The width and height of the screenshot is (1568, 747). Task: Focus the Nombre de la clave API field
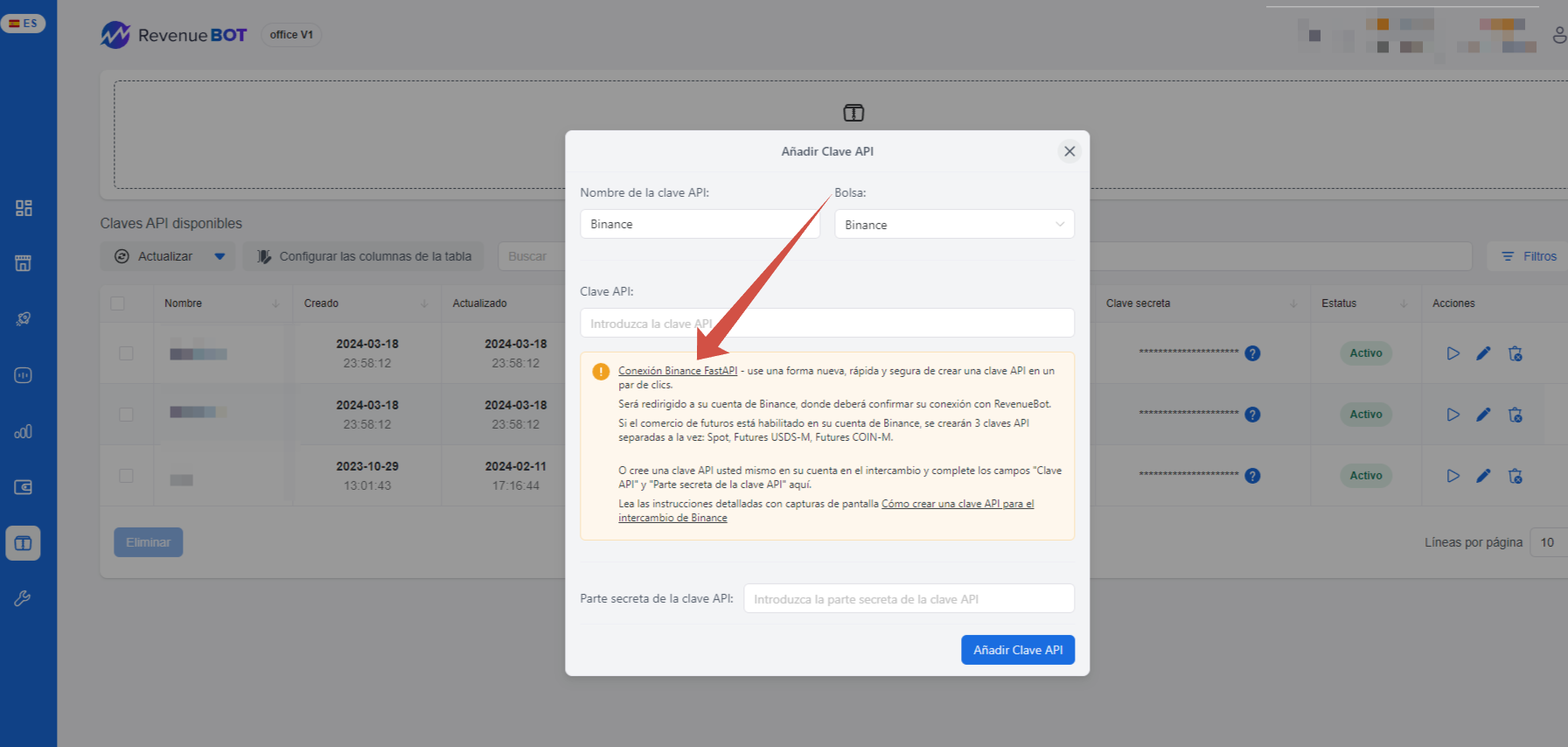[700, 224]
